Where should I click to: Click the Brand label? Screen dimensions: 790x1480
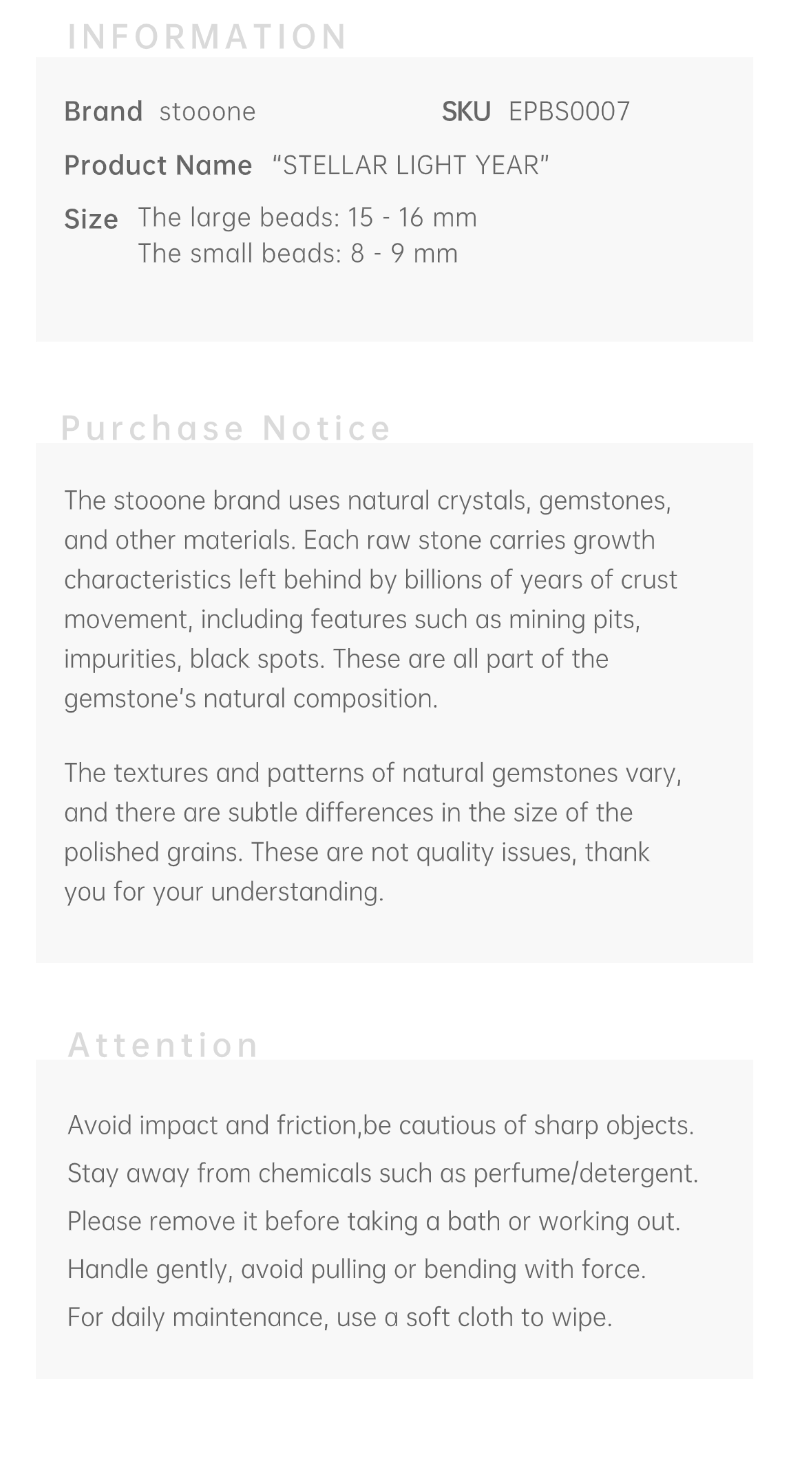[103, 111]
